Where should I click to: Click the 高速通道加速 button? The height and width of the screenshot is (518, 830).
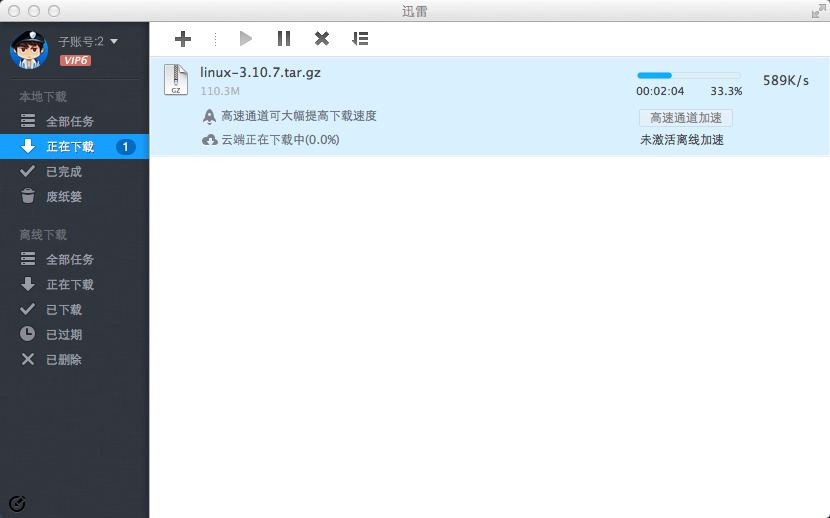point(686,118)
